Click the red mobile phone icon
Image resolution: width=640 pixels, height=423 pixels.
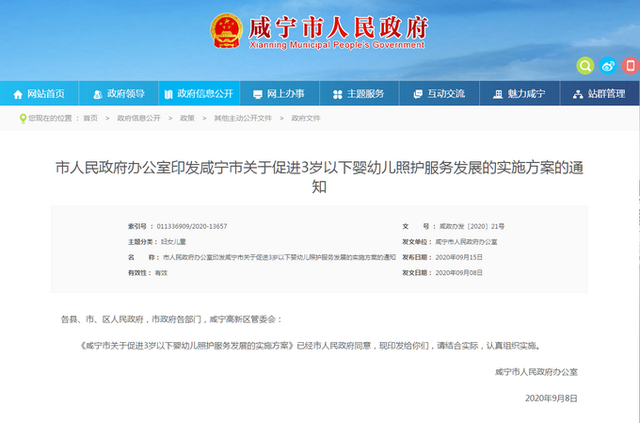point(631,66)
